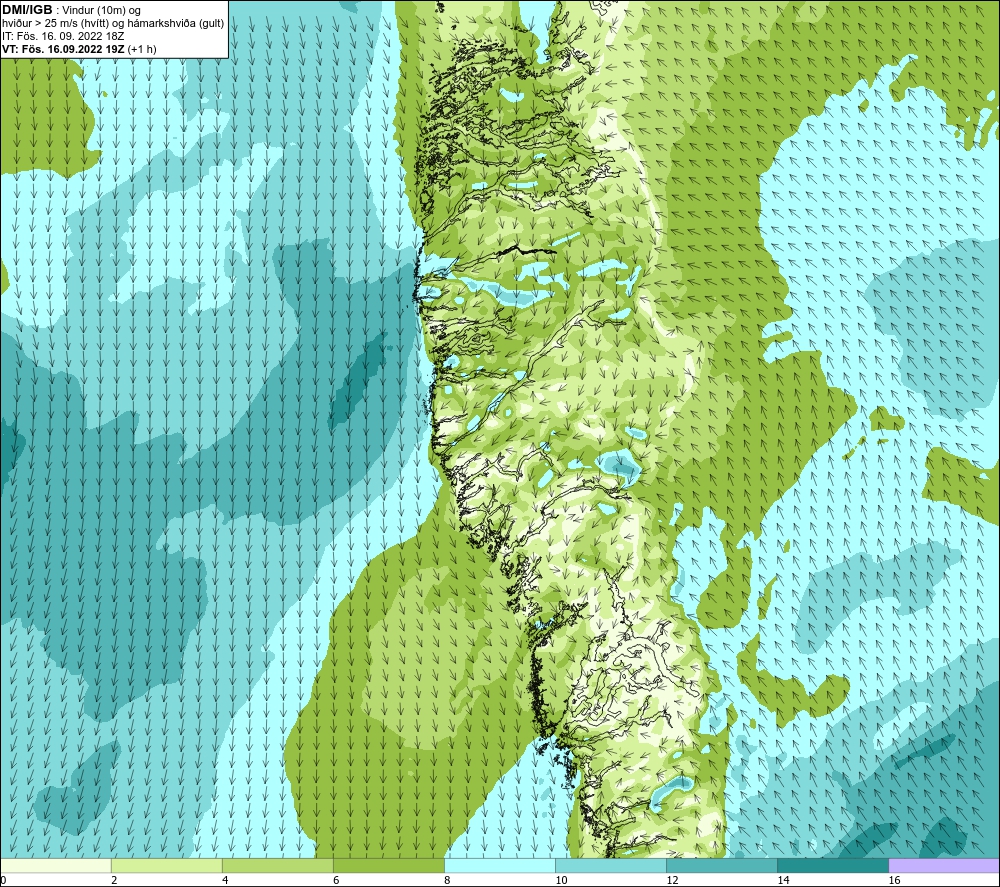Click the scale label '8'
This screenshot has height=887, width=1000.
coord(447,880)
